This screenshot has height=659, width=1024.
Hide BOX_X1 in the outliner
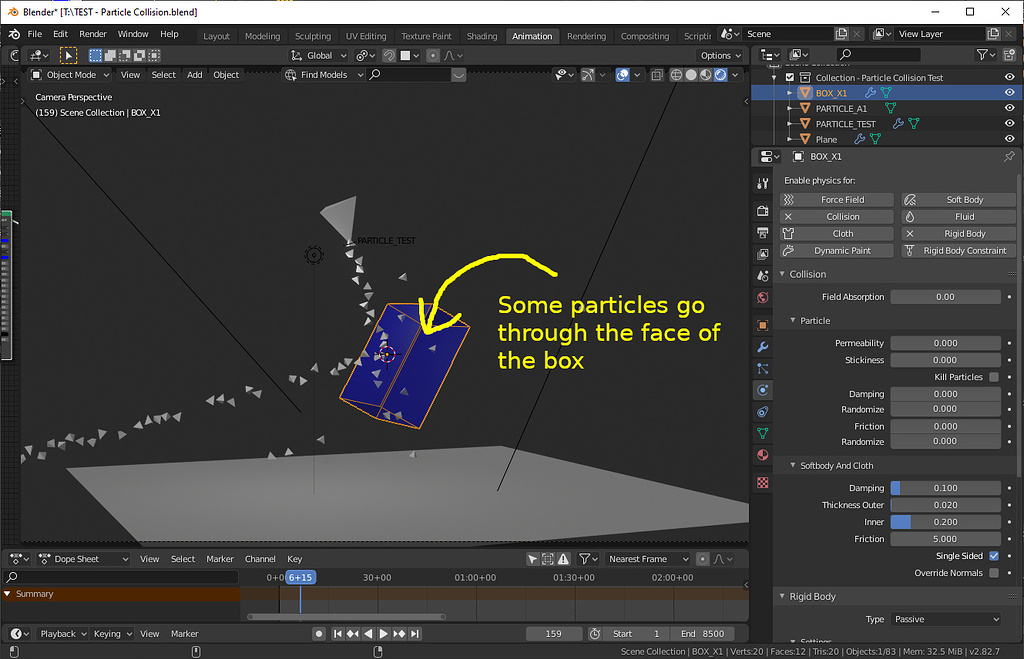(x=1009, y=93)
